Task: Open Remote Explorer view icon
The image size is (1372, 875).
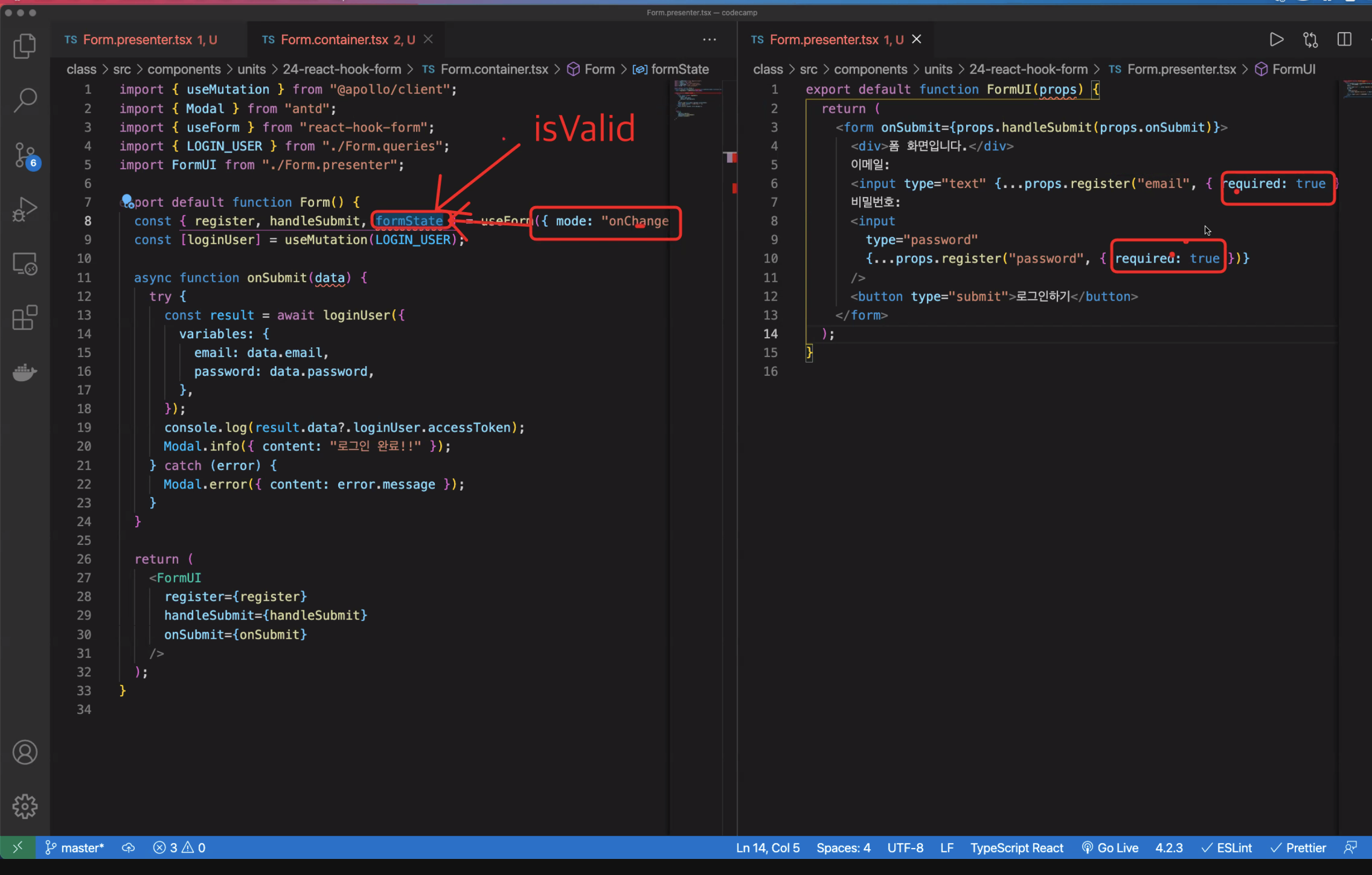Action: [25, 263]
